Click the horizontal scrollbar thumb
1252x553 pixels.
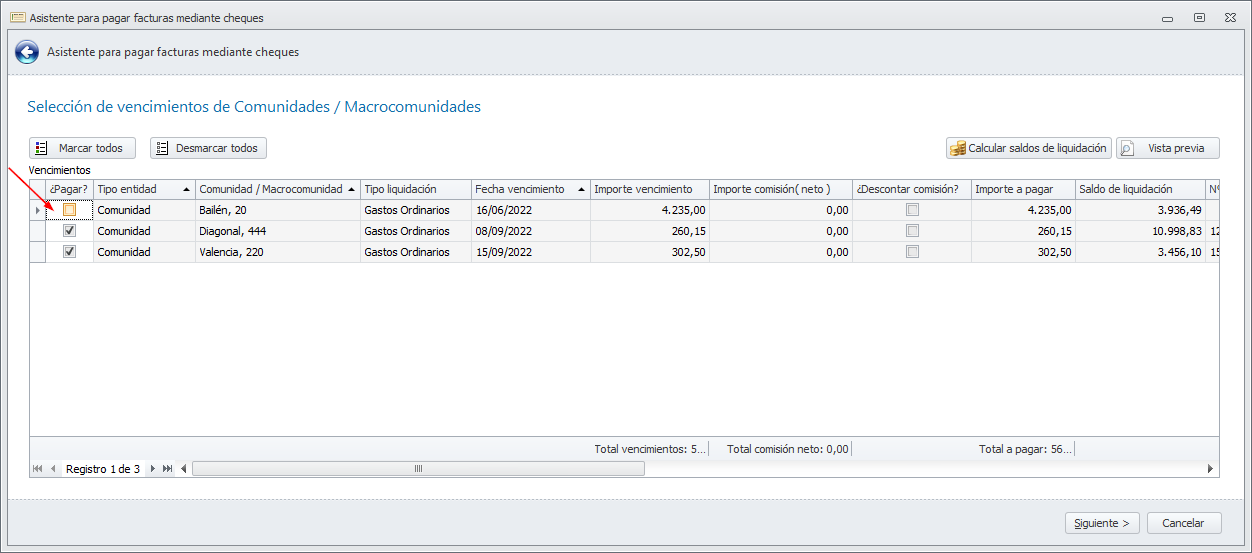(x=418, y=468)
